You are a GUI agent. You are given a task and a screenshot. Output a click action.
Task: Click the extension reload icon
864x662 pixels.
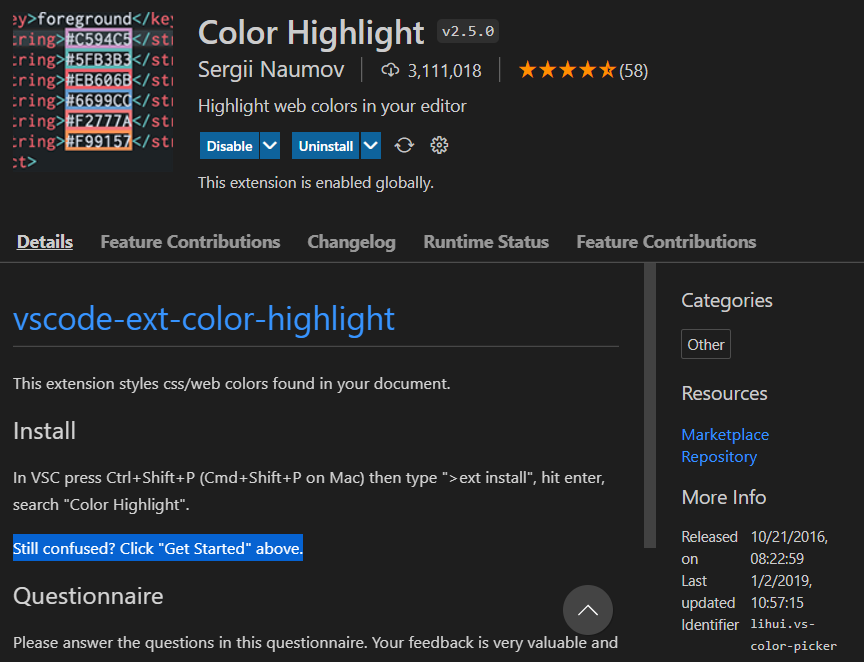pos(404,145)
